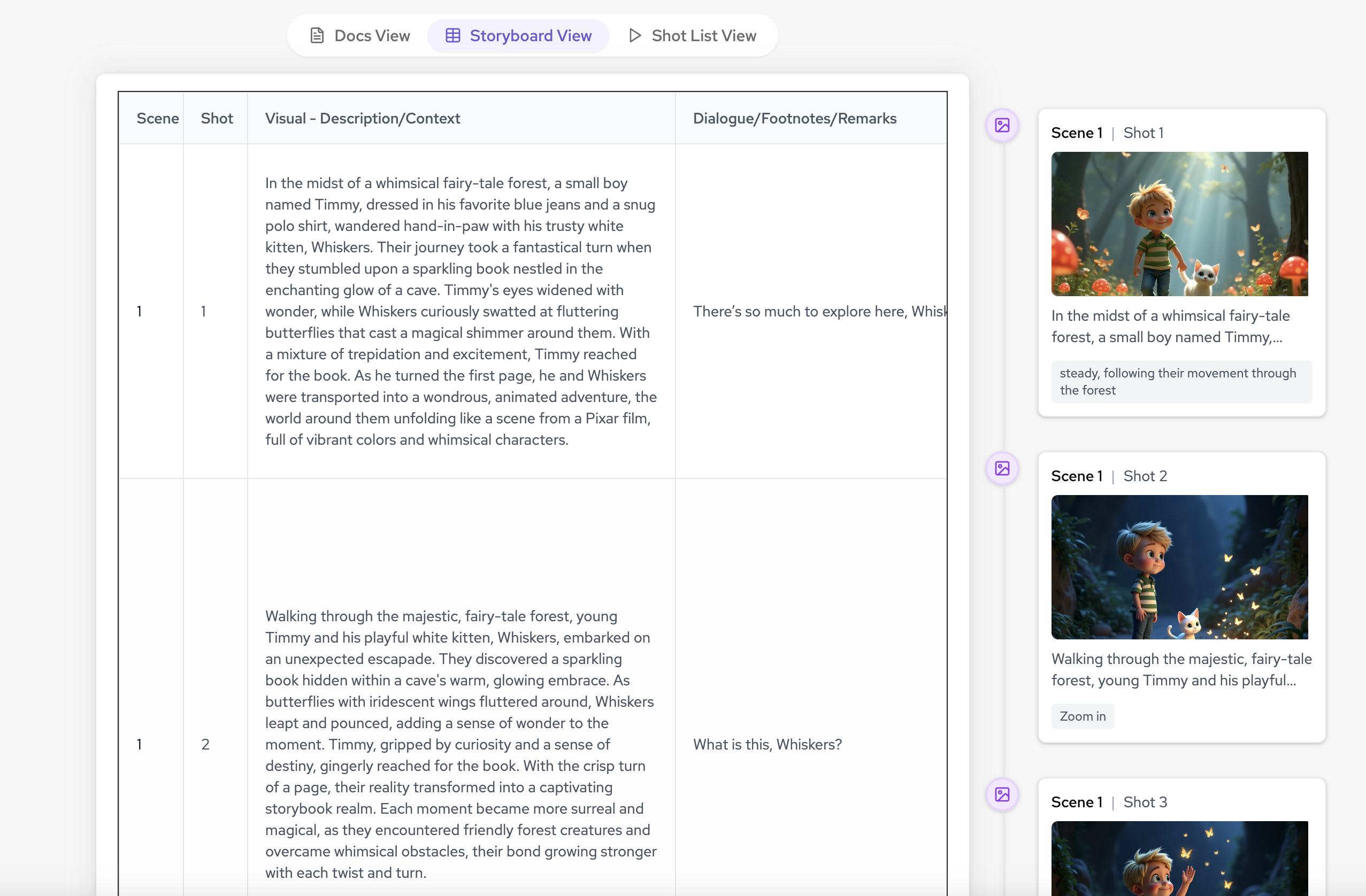Click image icon beside Scene 1 Shot 3
The image size is (1366, 896).
pyautogui.click(x=1002, y=794)
